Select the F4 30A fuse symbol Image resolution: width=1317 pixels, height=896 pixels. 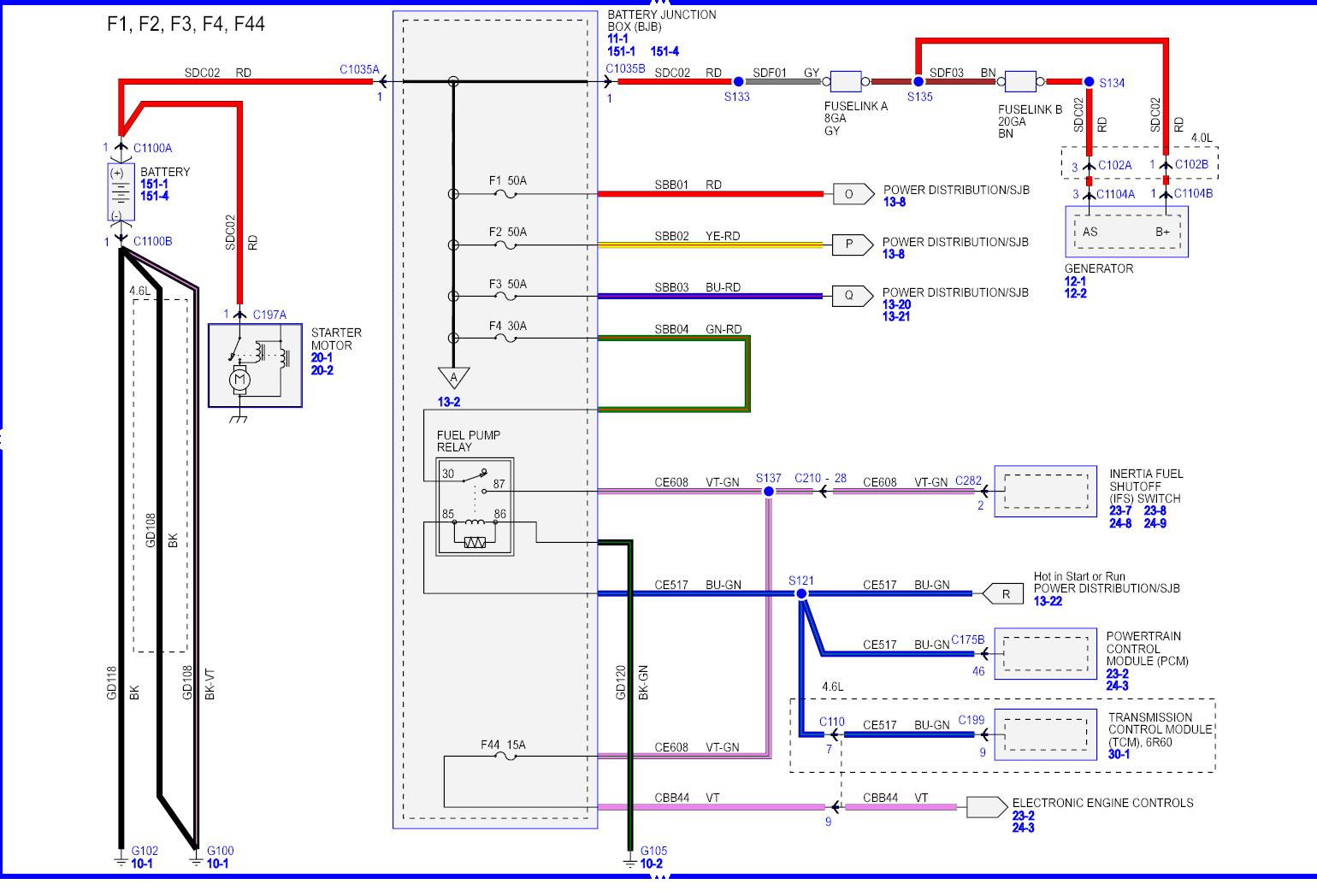coord(506,339)
